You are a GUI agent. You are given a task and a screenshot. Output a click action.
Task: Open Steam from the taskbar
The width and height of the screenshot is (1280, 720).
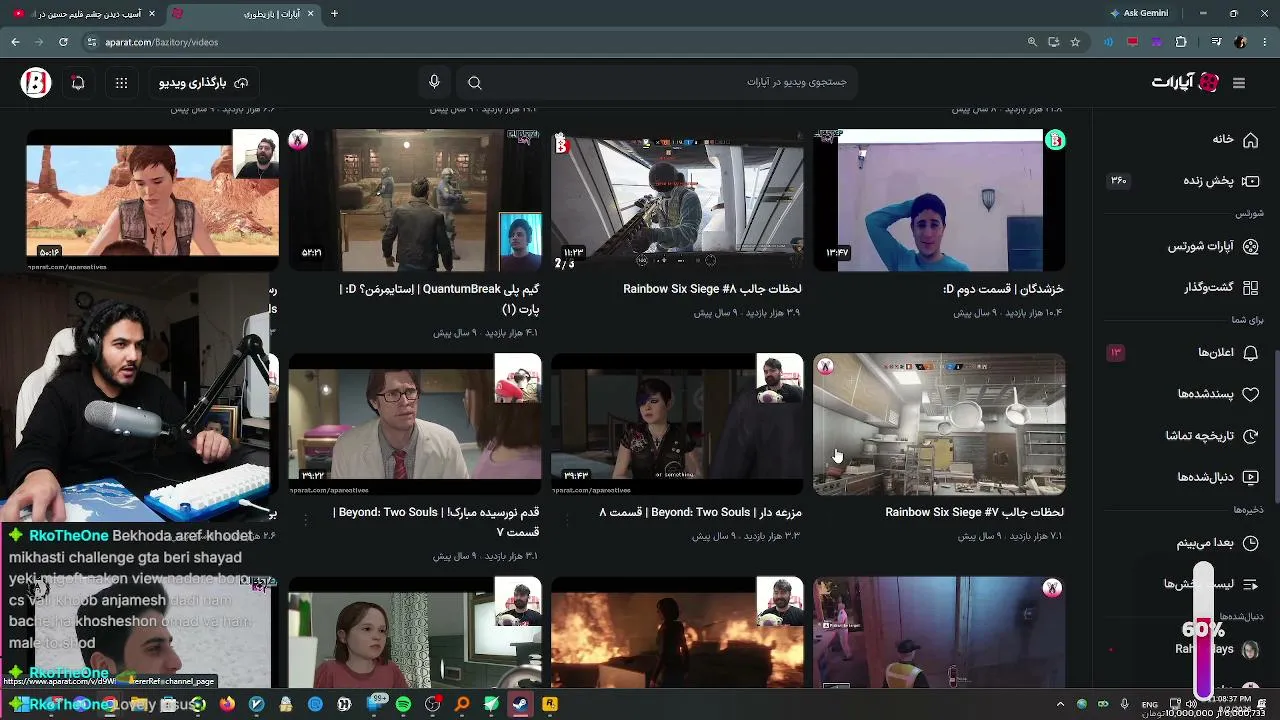pyautogui.click(x=520, y=704)
